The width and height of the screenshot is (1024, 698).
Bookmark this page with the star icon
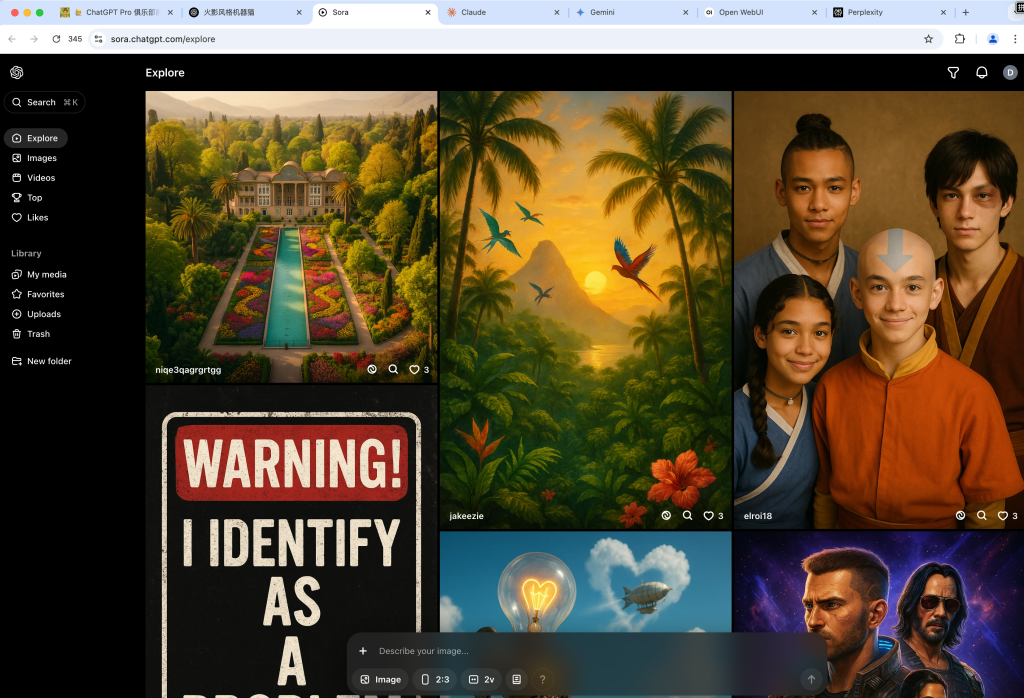click(928, 39)
